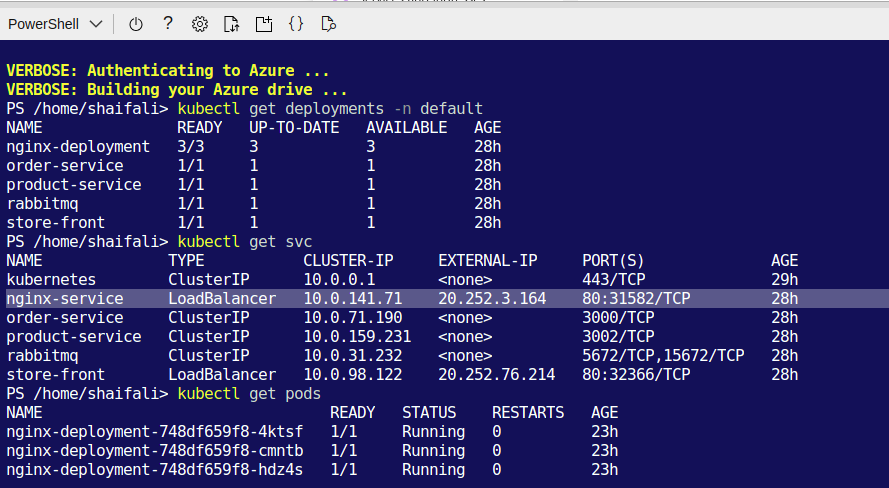Click the rabbitmq ClusterIP 10.0.31.232
The height and width of the screenshot is (488, 889).
(x=352, y=355)
